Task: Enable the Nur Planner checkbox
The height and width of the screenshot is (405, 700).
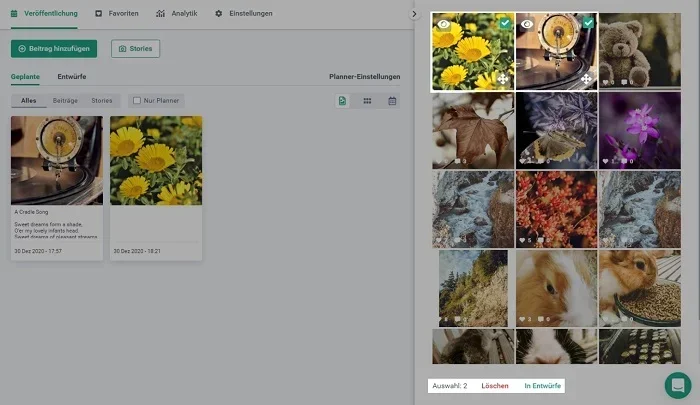Action: (137, 101)
